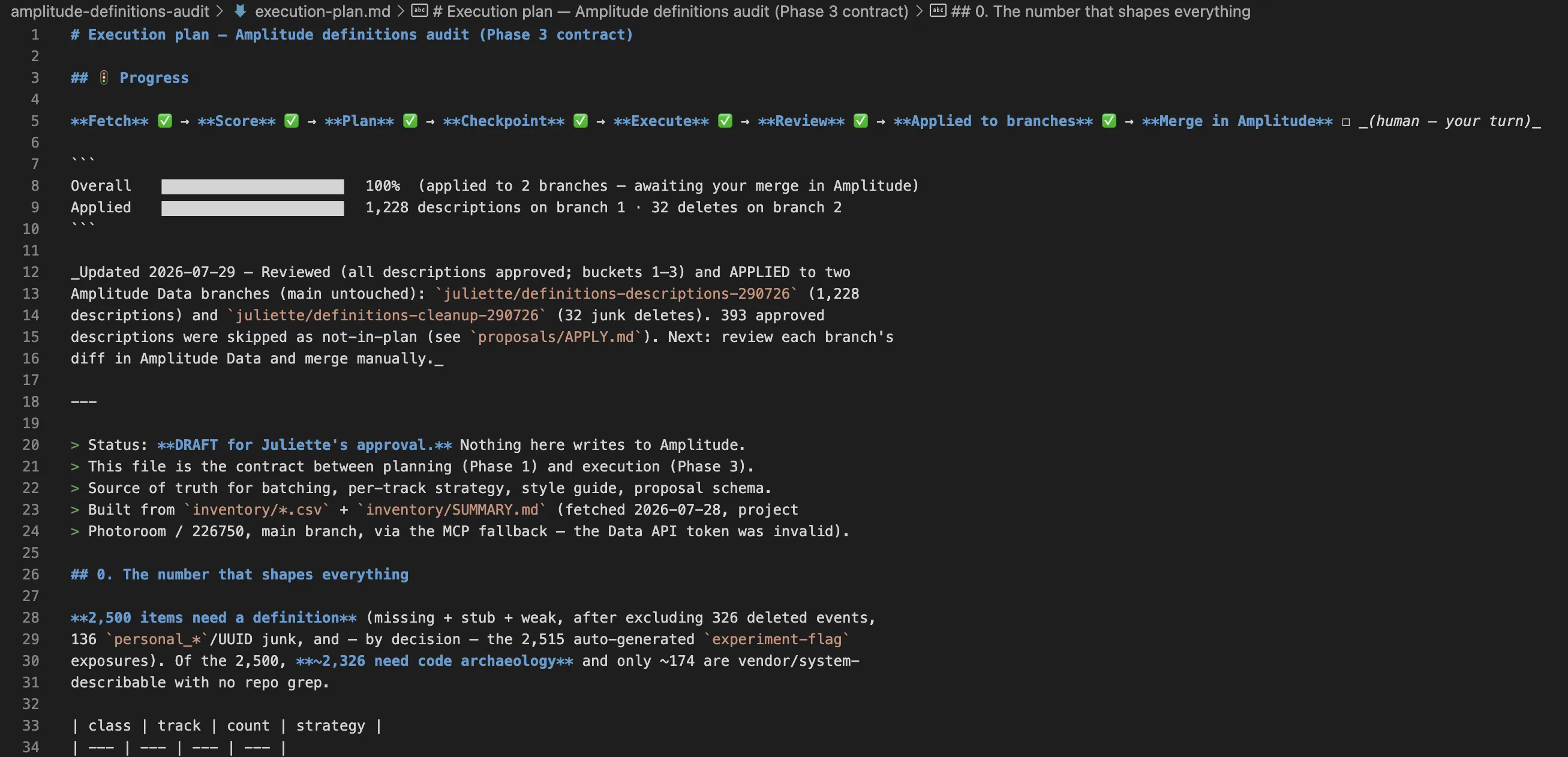Click the 'class' table header cell

[x=110, y=725]
